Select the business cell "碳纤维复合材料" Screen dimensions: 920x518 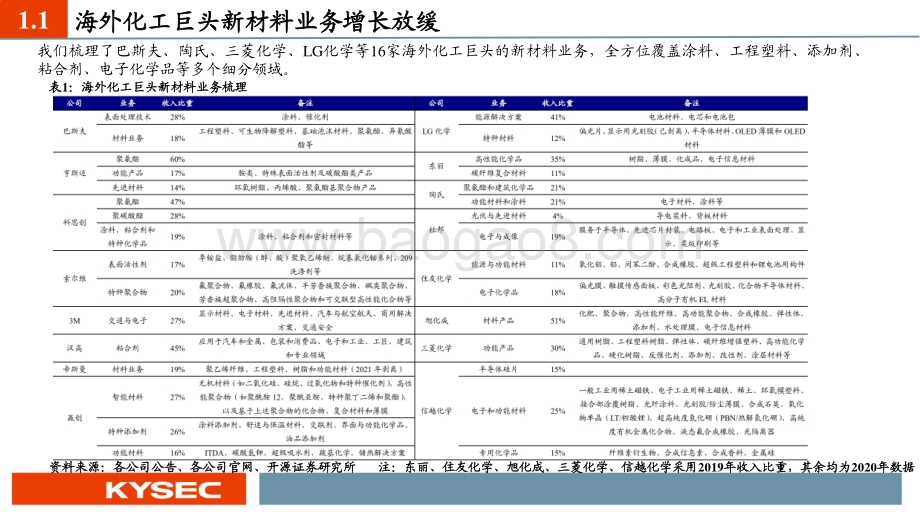(x=498, y=173)
